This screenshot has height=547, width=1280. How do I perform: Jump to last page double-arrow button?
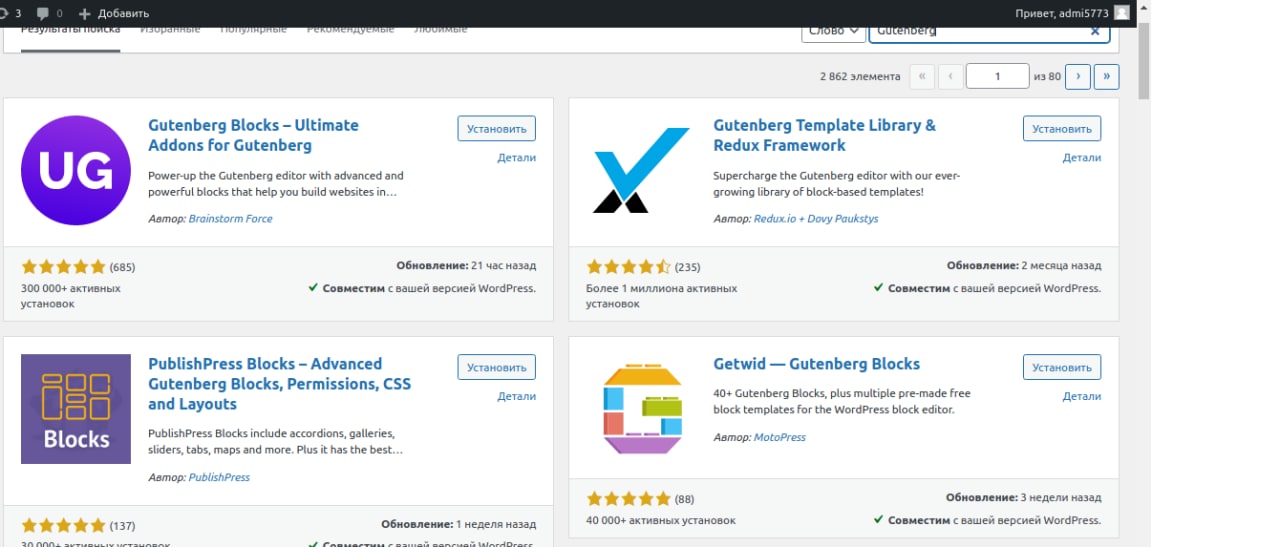[x=1106, y=76]
